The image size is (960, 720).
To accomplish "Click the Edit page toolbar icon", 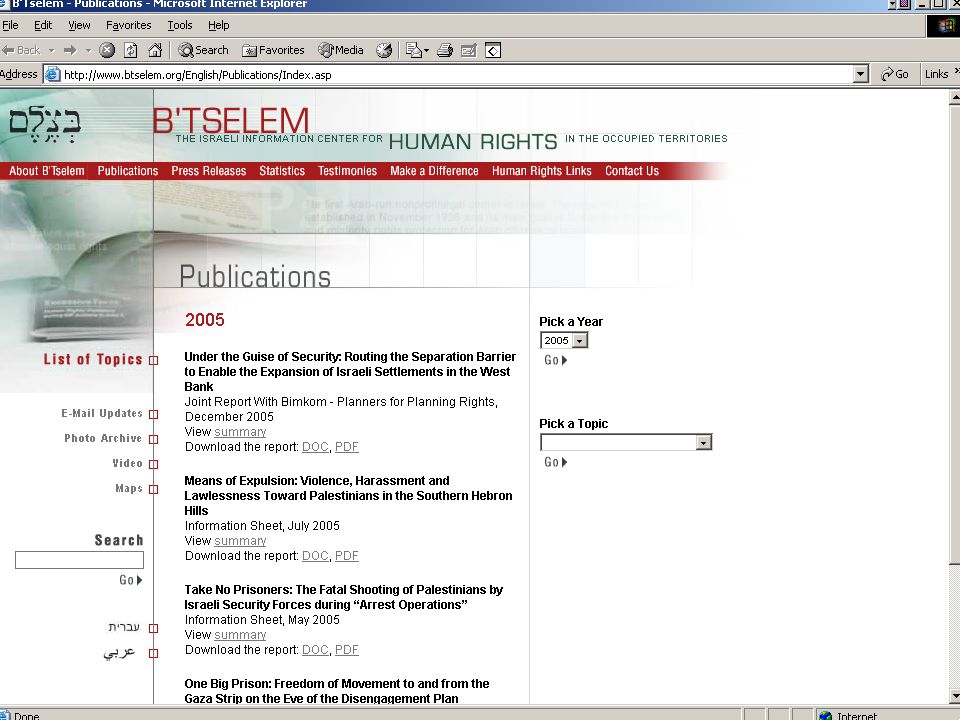I will click(x=468, y=50).
